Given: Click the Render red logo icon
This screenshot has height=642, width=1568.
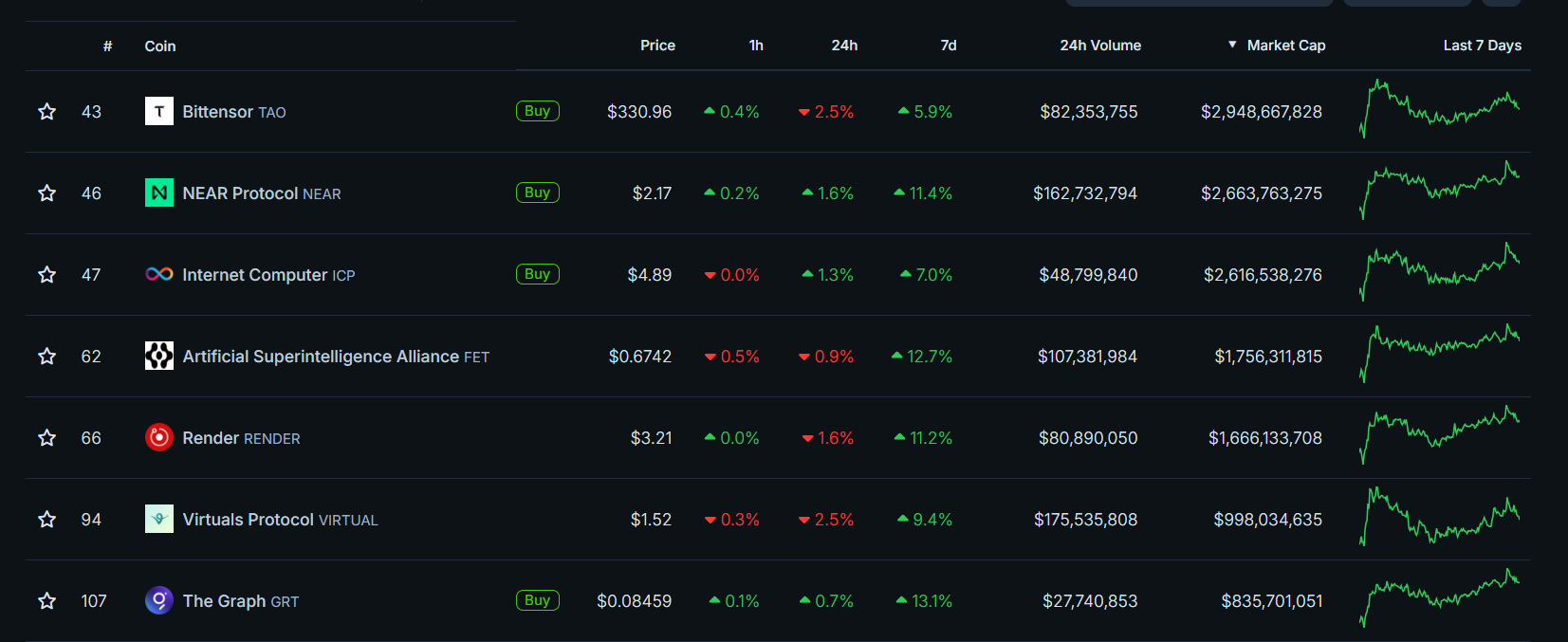Looking at the screenshot, I should tap(159, 438).
